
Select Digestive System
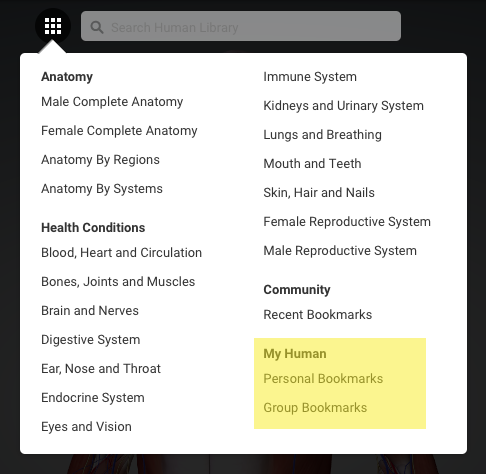pos(91,340)
